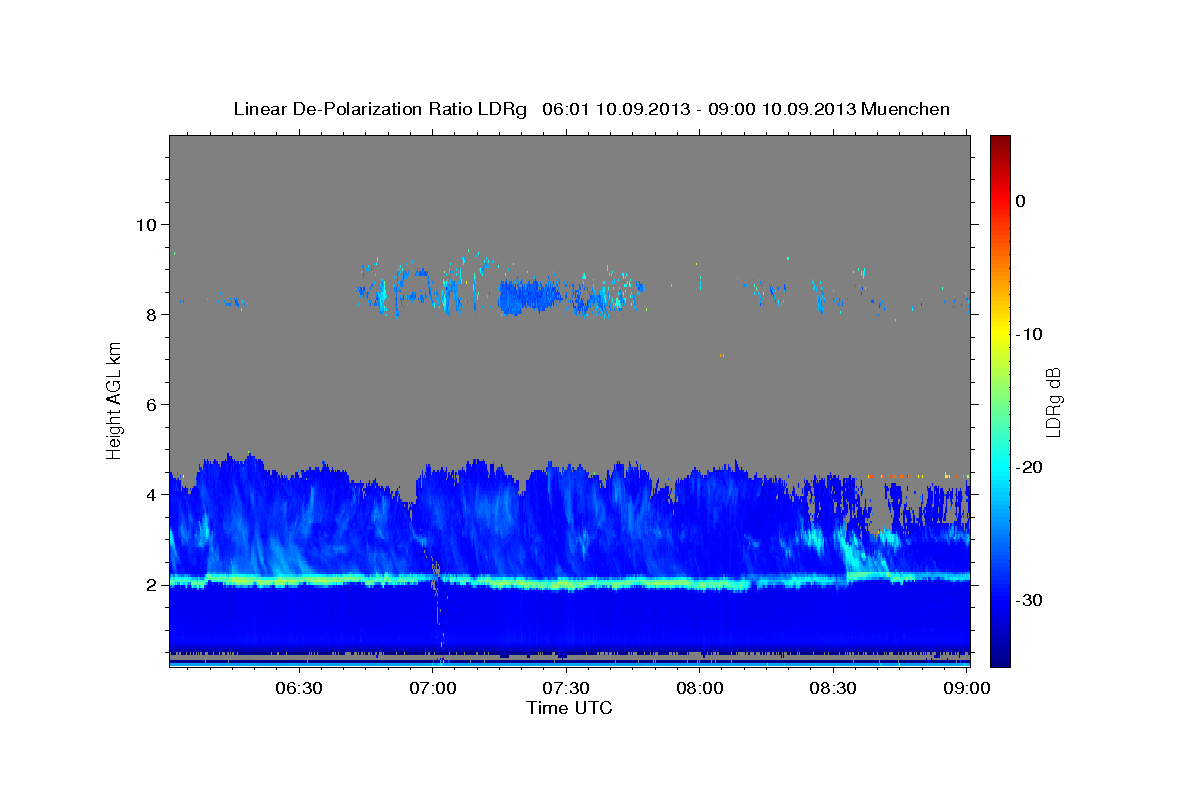The width and height of the screenshot is (1200, 800).
Task: Click the LDRg dB colorbar label
Action: tap(1053, 401)
